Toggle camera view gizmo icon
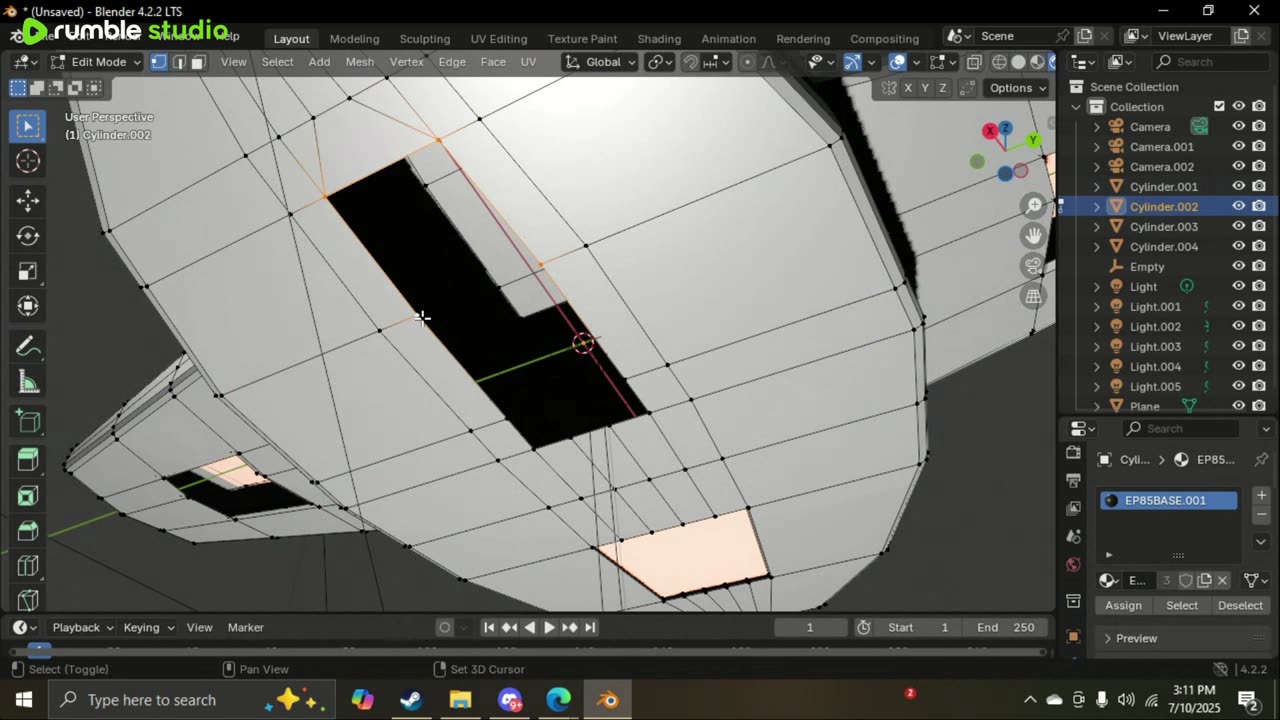The image size is (1280, 720). click(1033, 266)
